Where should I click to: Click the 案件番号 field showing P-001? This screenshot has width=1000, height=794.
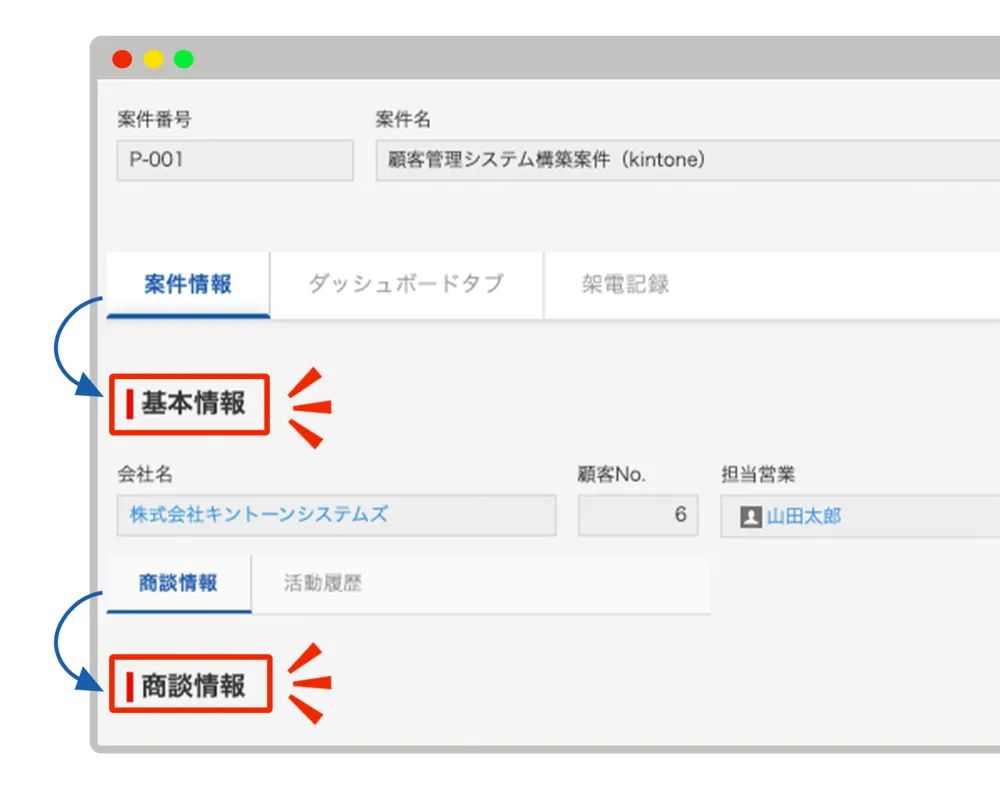tap(235, 160)
